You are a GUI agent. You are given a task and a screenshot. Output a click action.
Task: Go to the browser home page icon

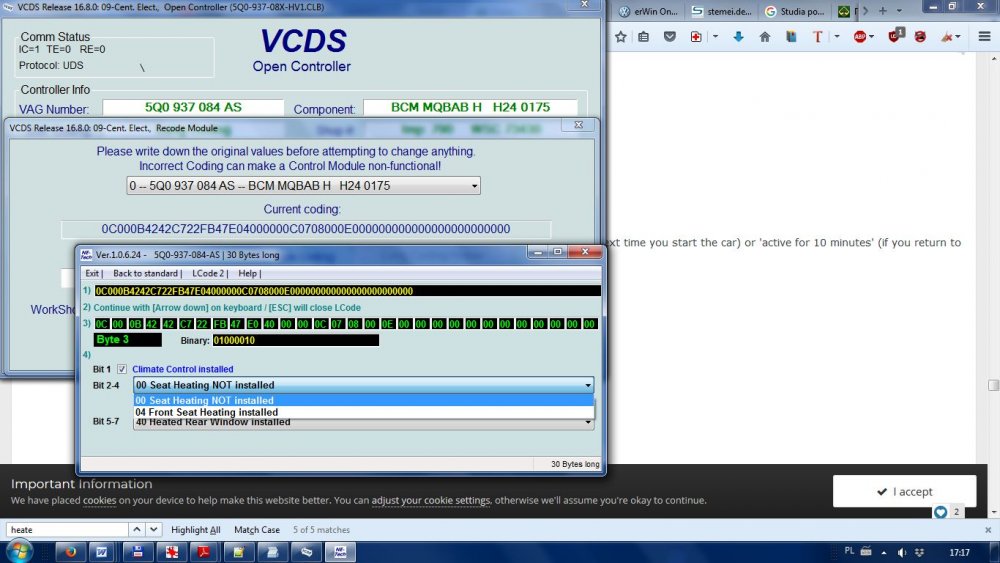pyautogui.click(x=765, y=37)
